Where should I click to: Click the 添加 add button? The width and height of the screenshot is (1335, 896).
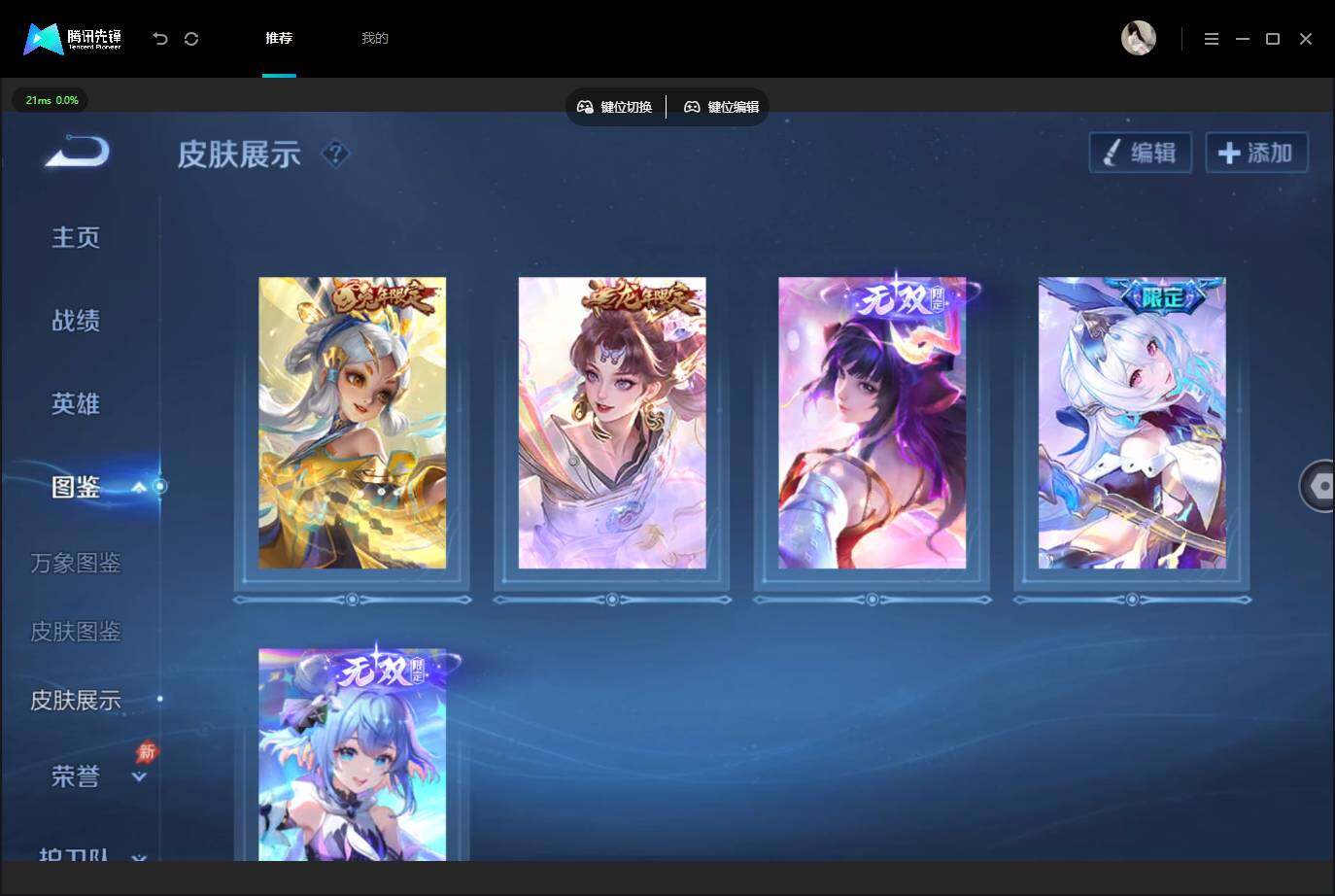[x=1256, y=153]
